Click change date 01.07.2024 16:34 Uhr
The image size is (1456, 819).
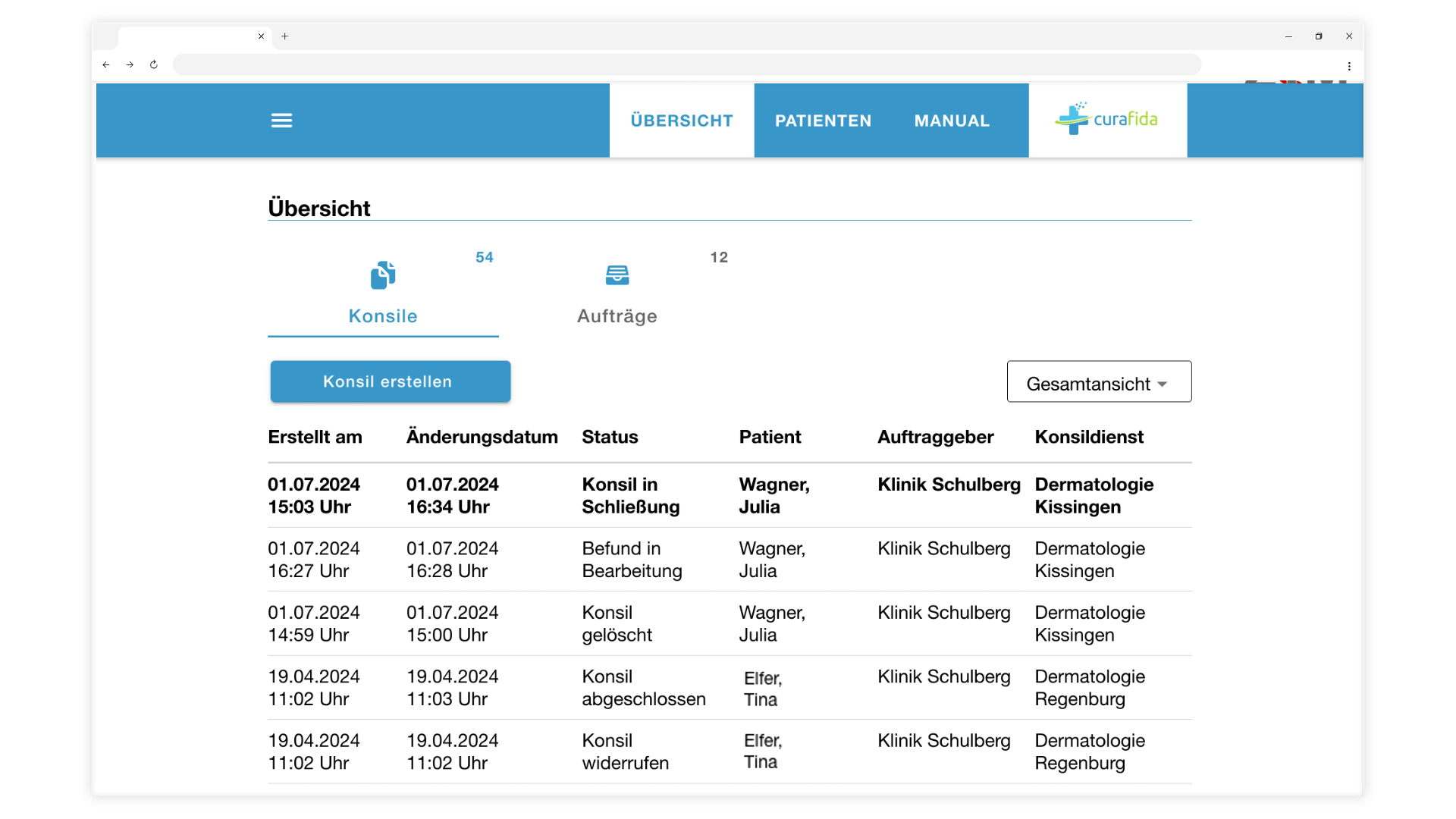tap(453, 495)
